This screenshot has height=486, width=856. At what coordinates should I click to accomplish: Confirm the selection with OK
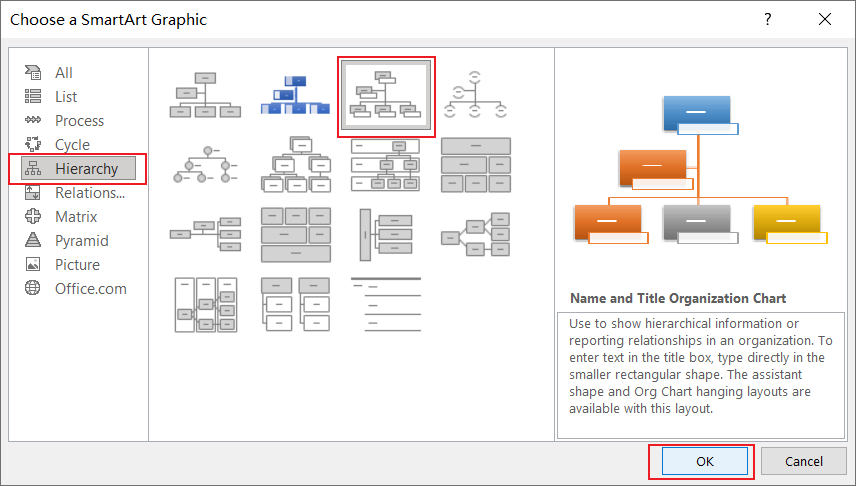[x=705, y=461]
